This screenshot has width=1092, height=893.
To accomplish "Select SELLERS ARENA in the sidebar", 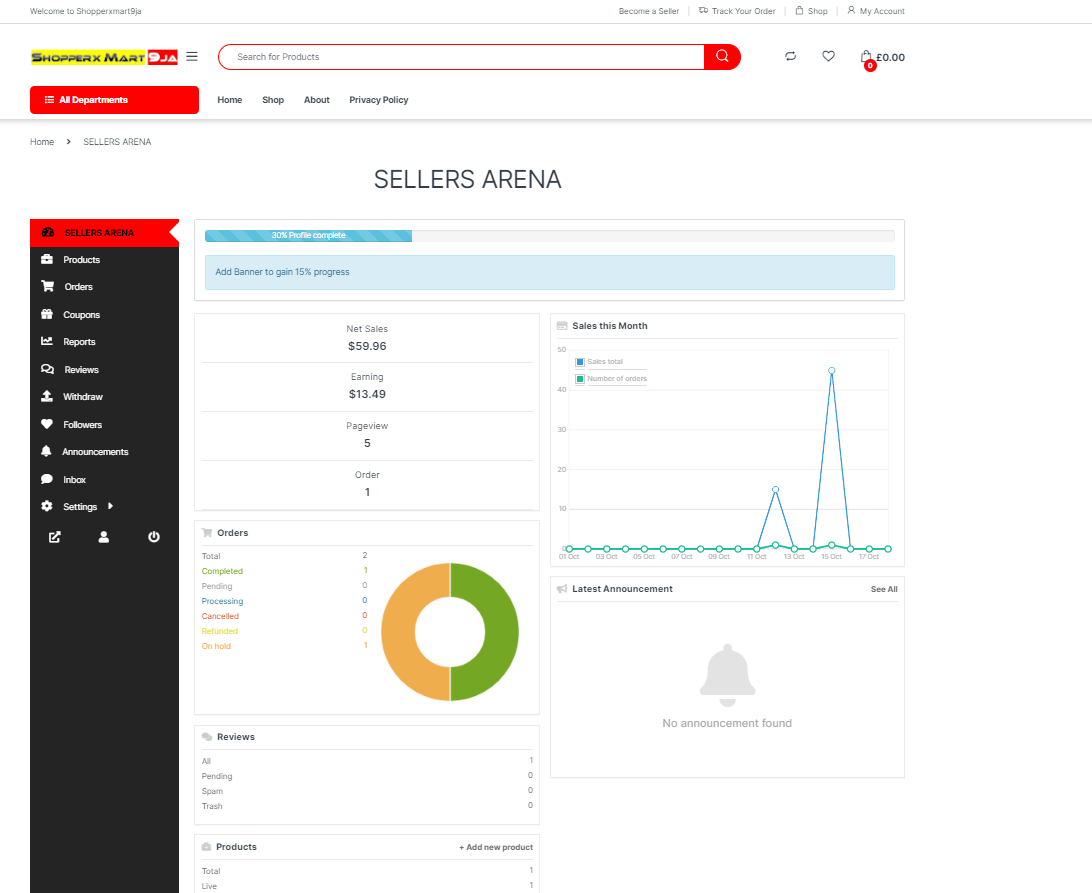I will (104, 233).
